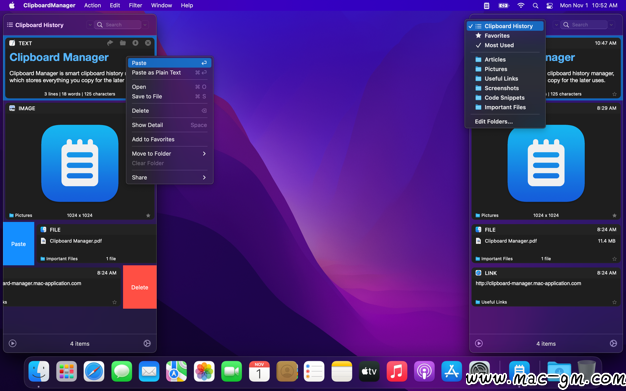626x391 pixels.
Task: Expand dropdown arrow right of right-panel search
Action: point(611,25)
